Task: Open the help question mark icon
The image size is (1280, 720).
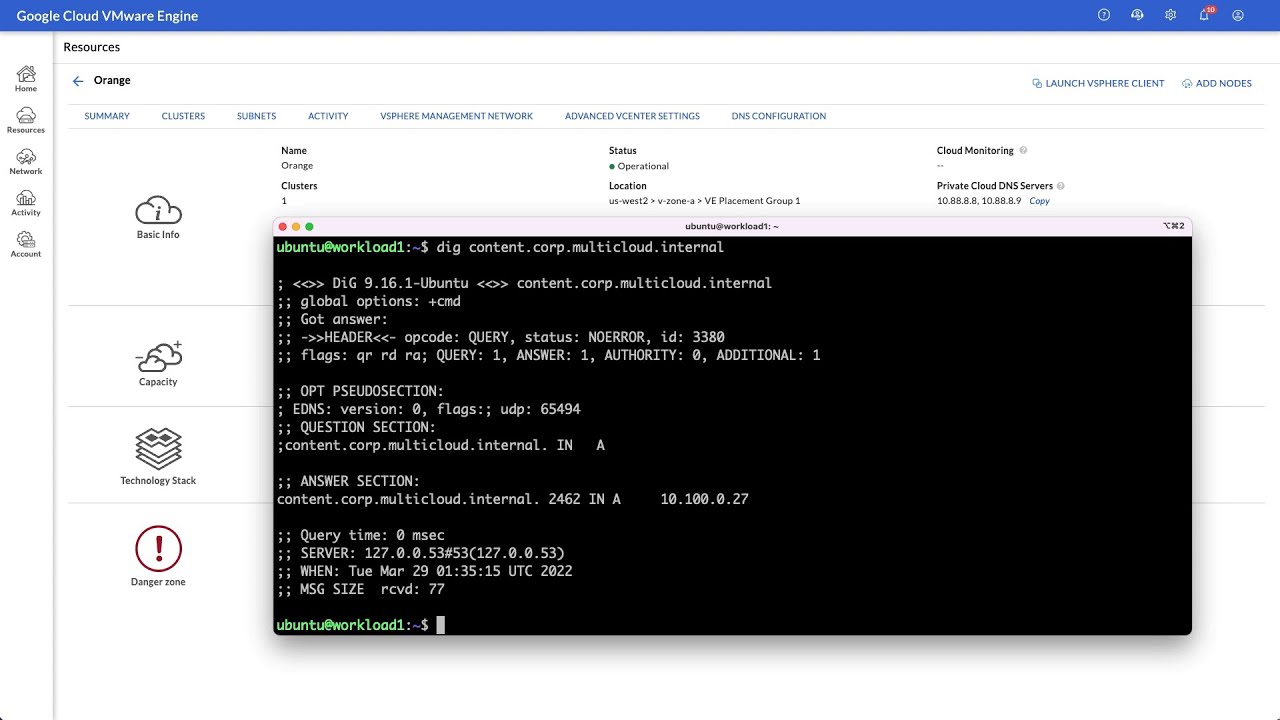Action: [1103, 14]
